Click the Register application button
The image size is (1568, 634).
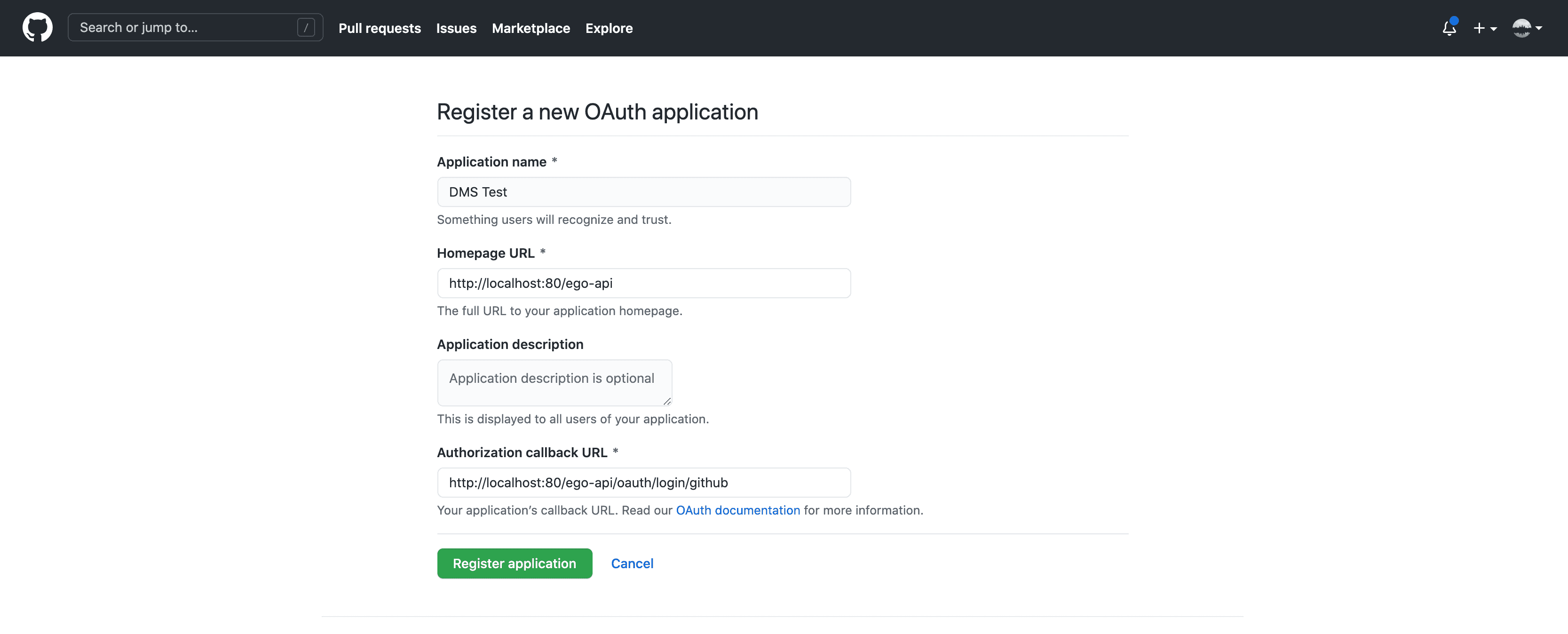click(515, 563)
